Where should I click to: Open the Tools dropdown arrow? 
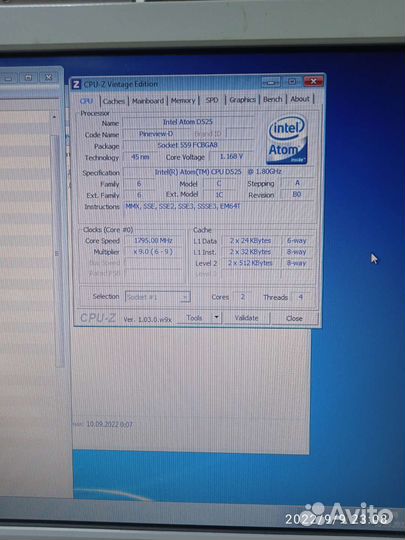point(216,318)
